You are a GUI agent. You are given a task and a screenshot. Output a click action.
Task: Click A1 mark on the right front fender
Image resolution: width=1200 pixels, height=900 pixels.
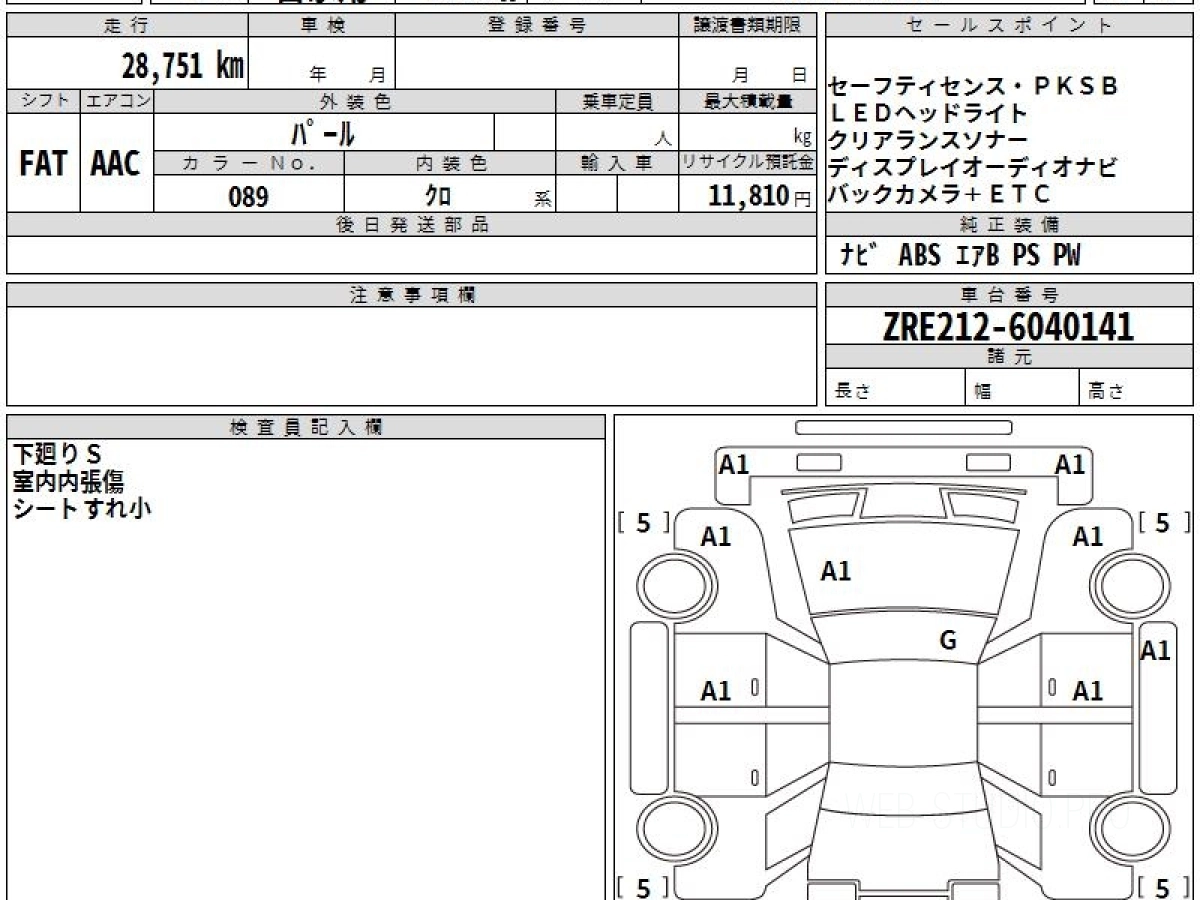[x=1088, y=537]
